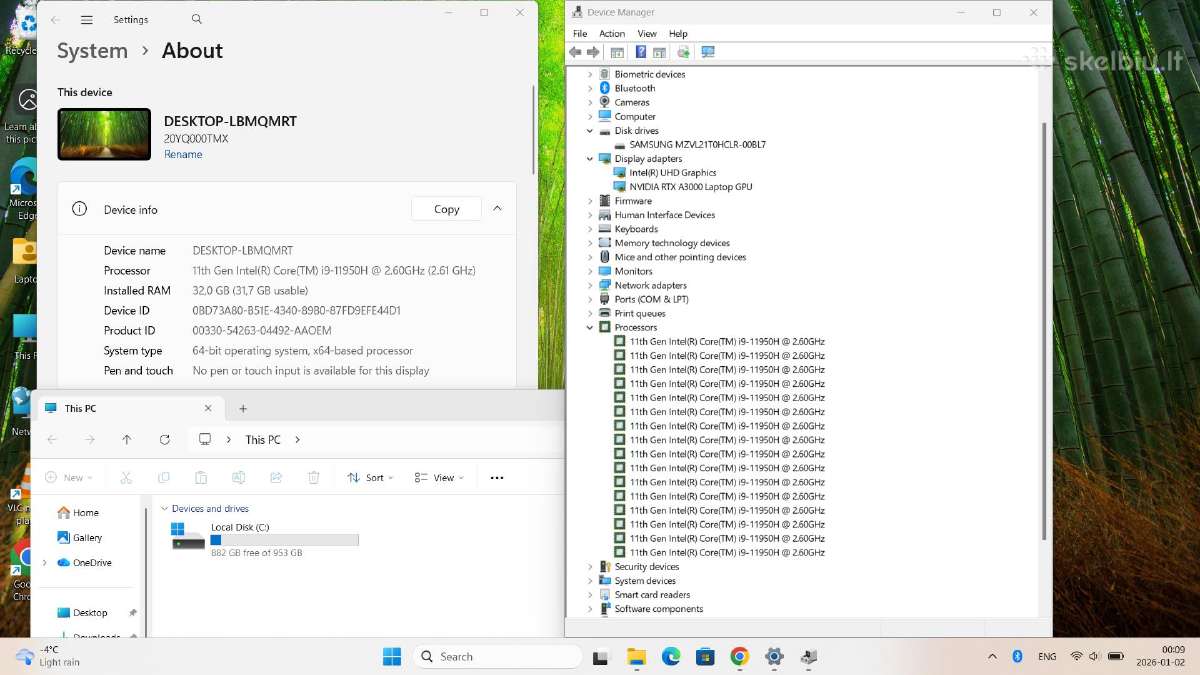Click the Paste clipboard icon in File Explorer

click(x=201, y=478)
